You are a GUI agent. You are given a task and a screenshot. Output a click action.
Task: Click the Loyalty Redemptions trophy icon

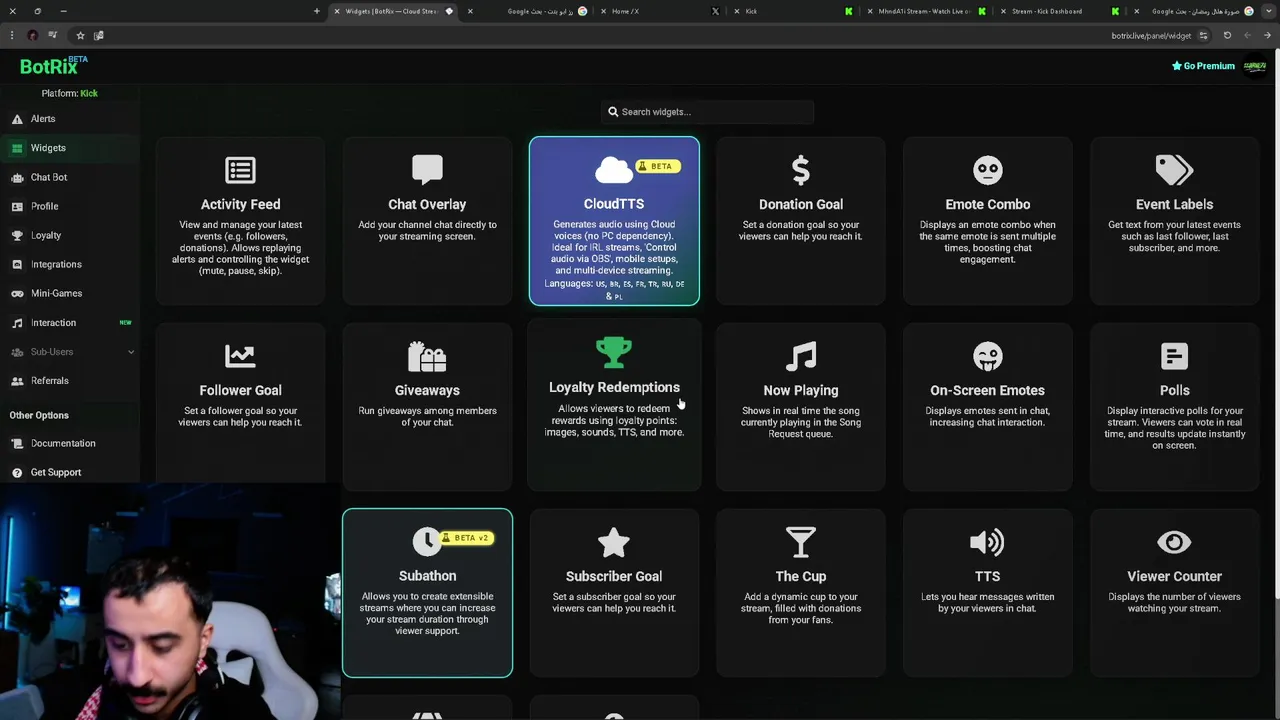[614, 352]
